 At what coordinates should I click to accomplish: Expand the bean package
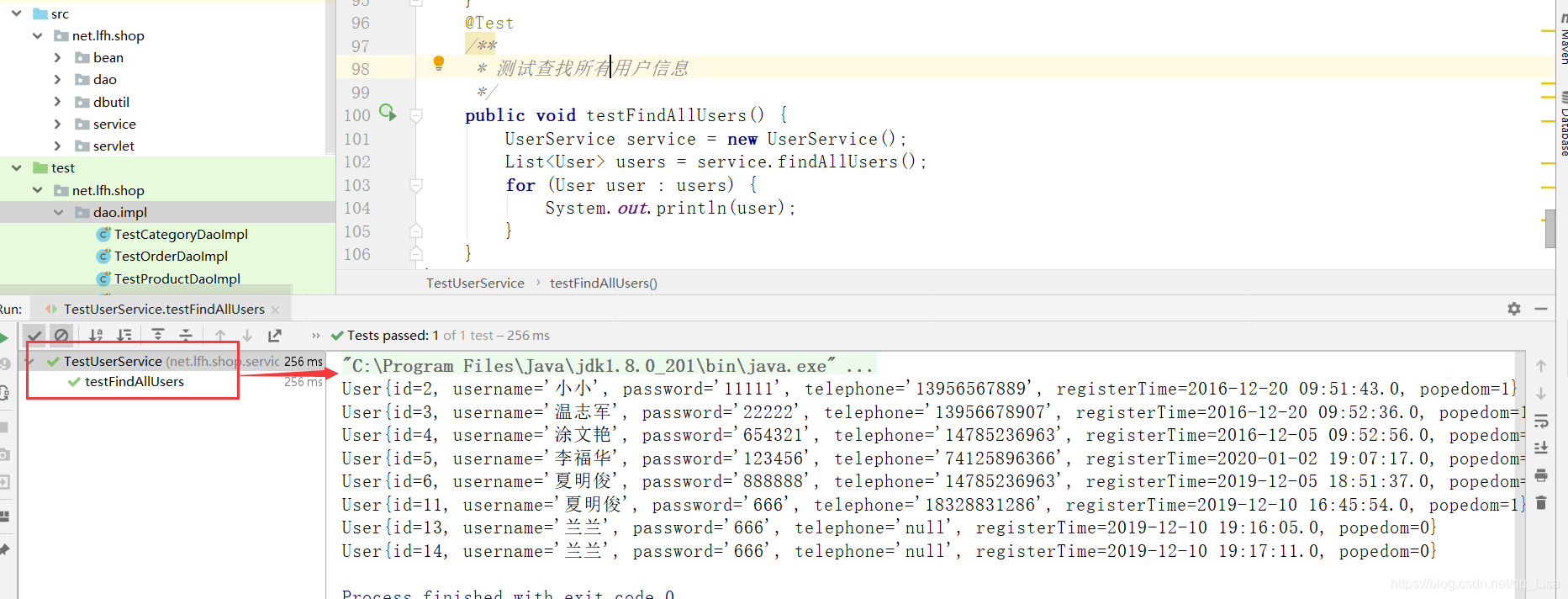58,57
